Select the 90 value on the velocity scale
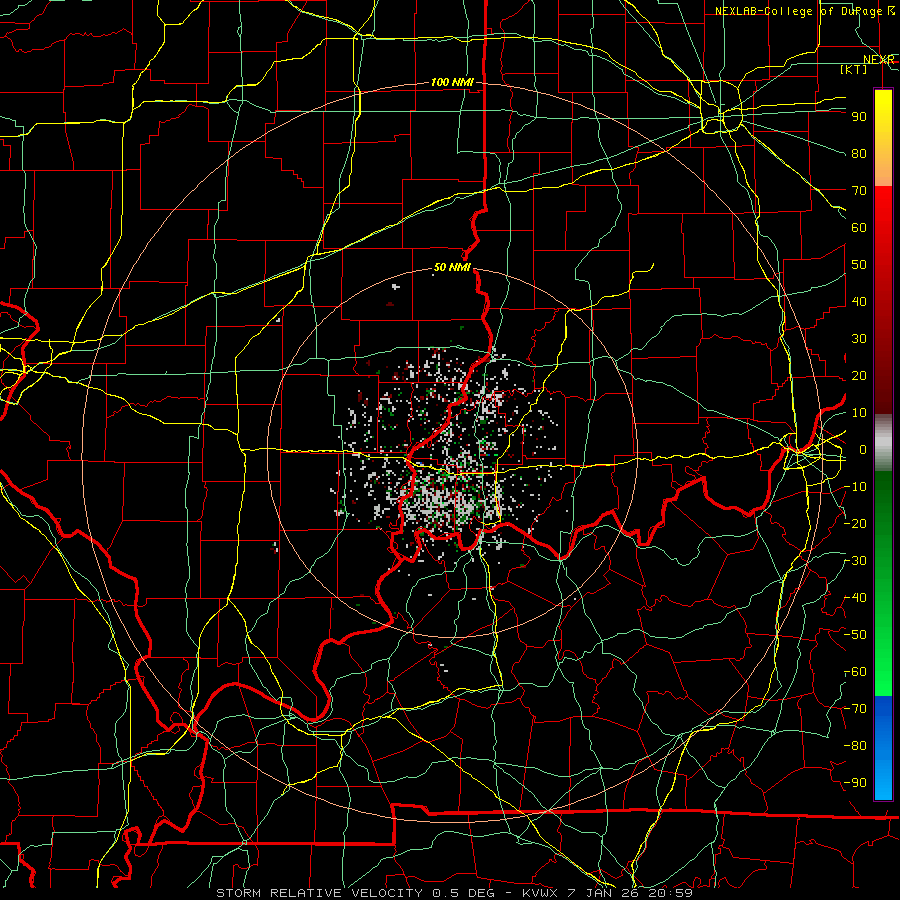Image resolution: width=900 pixels, height=900 pixels. [859, 117]
